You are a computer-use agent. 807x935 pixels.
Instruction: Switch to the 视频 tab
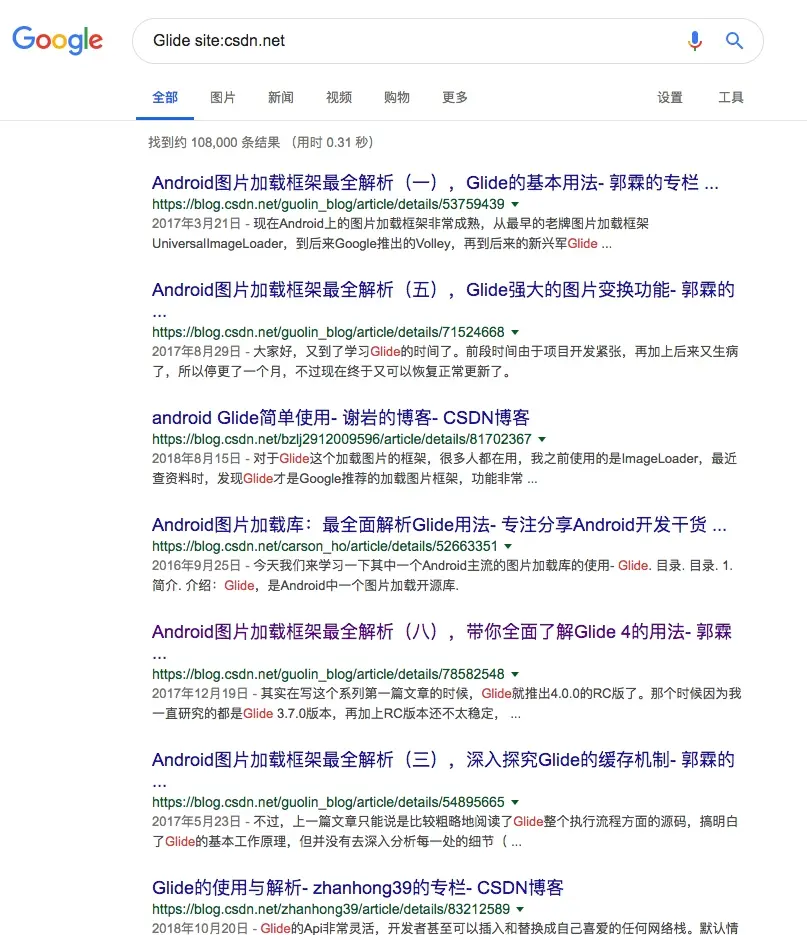339,97
